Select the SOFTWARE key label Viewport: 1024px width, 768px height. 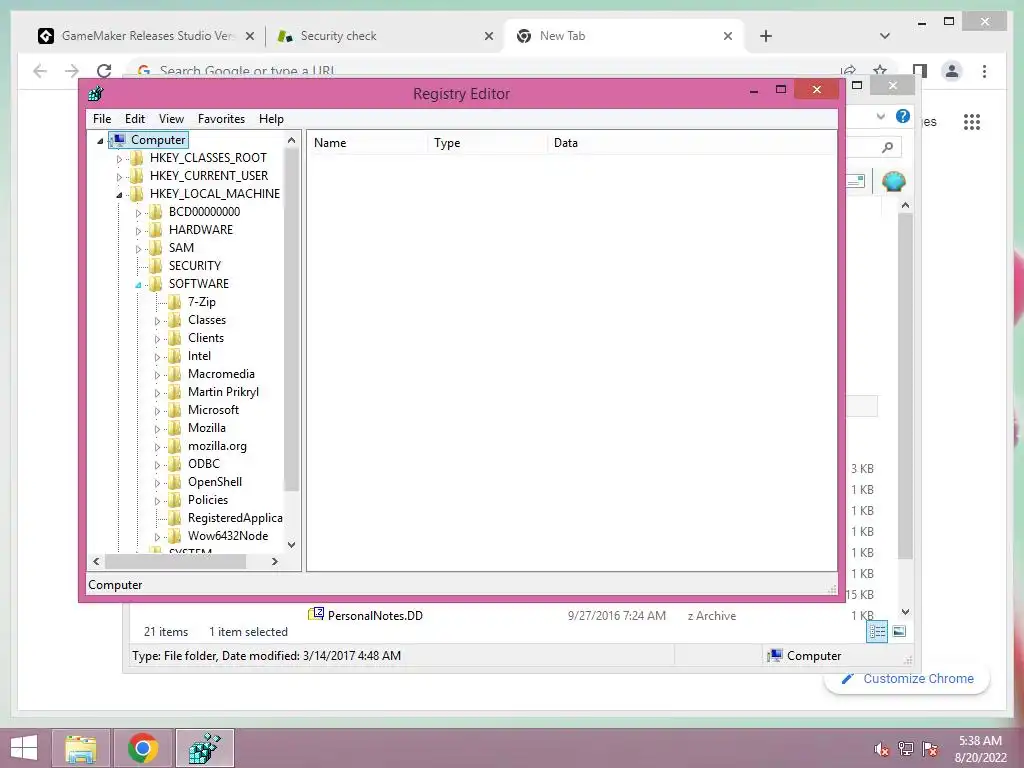coord(199,283)
